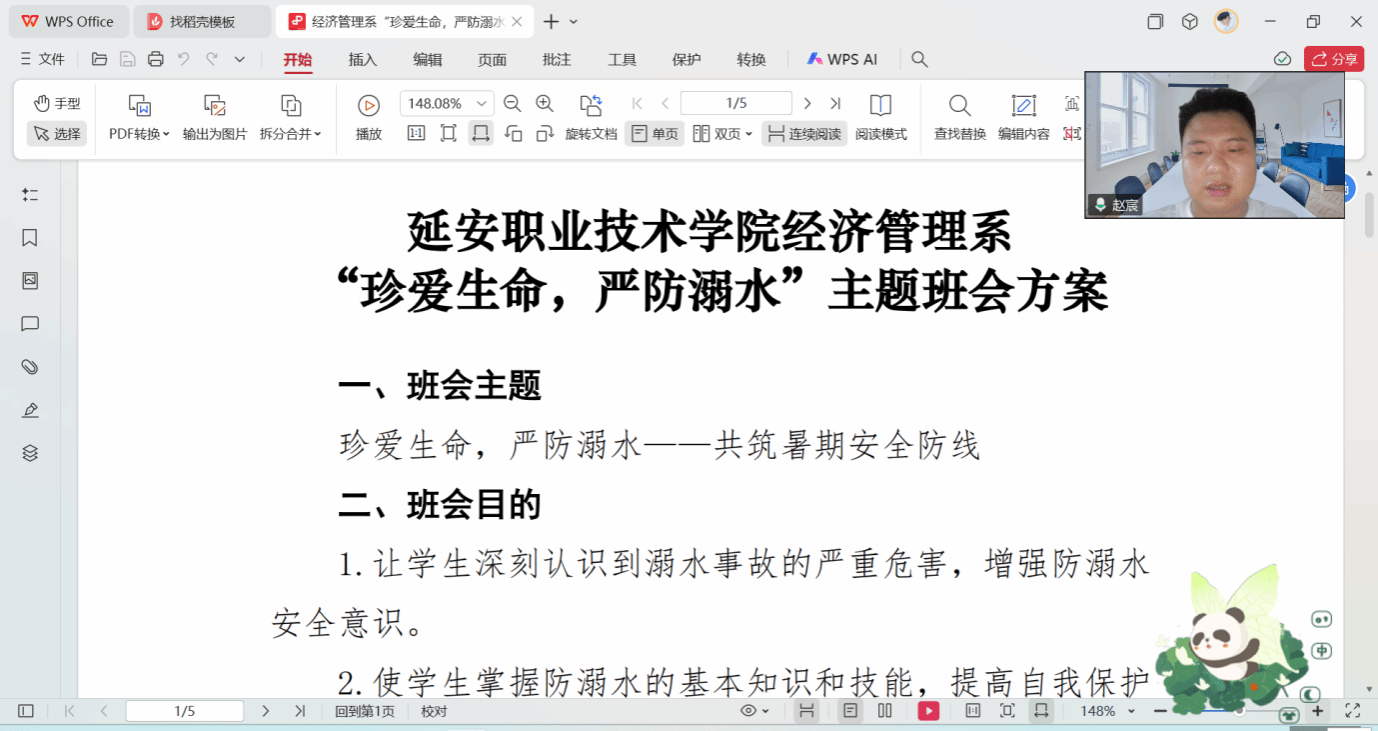Switch to the Insert (插入) tab

[x=362, y=59]
